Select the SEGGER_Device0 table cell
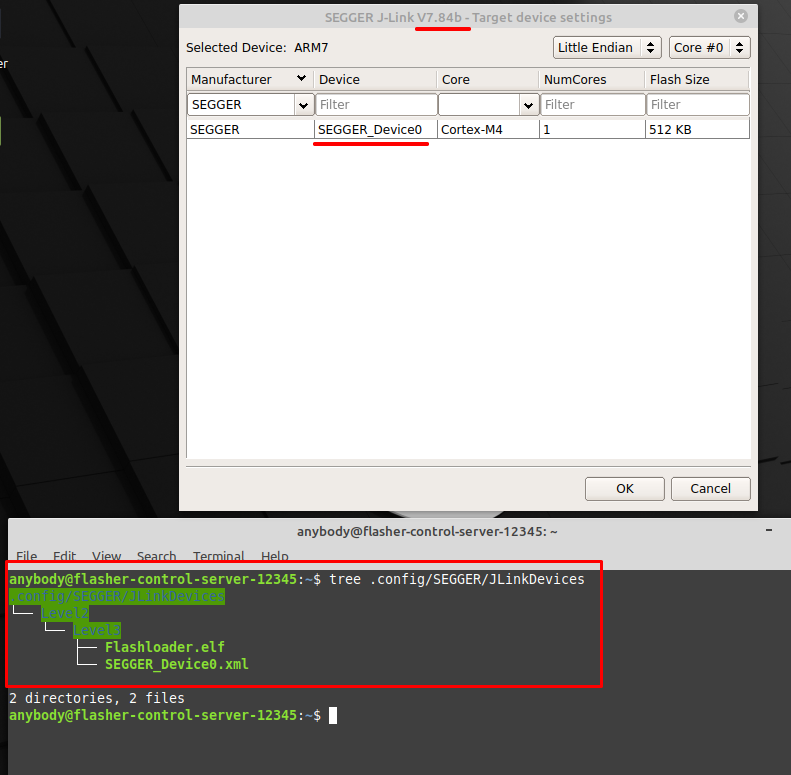 pos(376,130)
